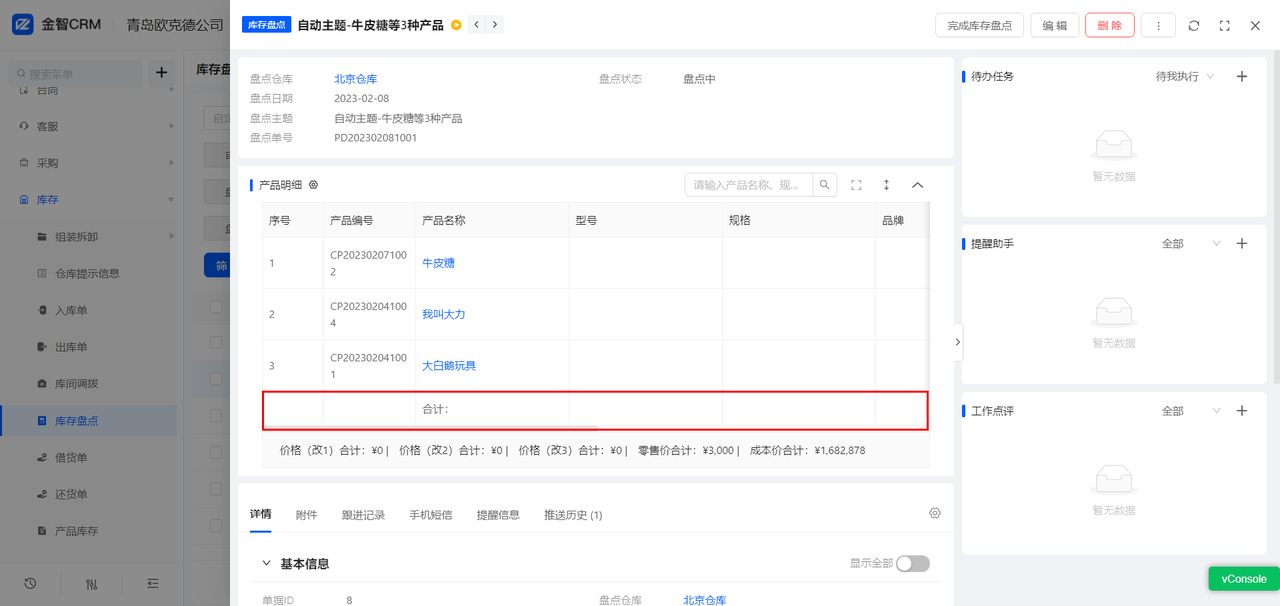Click the plus icon next to menu search
The width and height of the screenshot is (1280, 606).
click(x=162, y=73)
